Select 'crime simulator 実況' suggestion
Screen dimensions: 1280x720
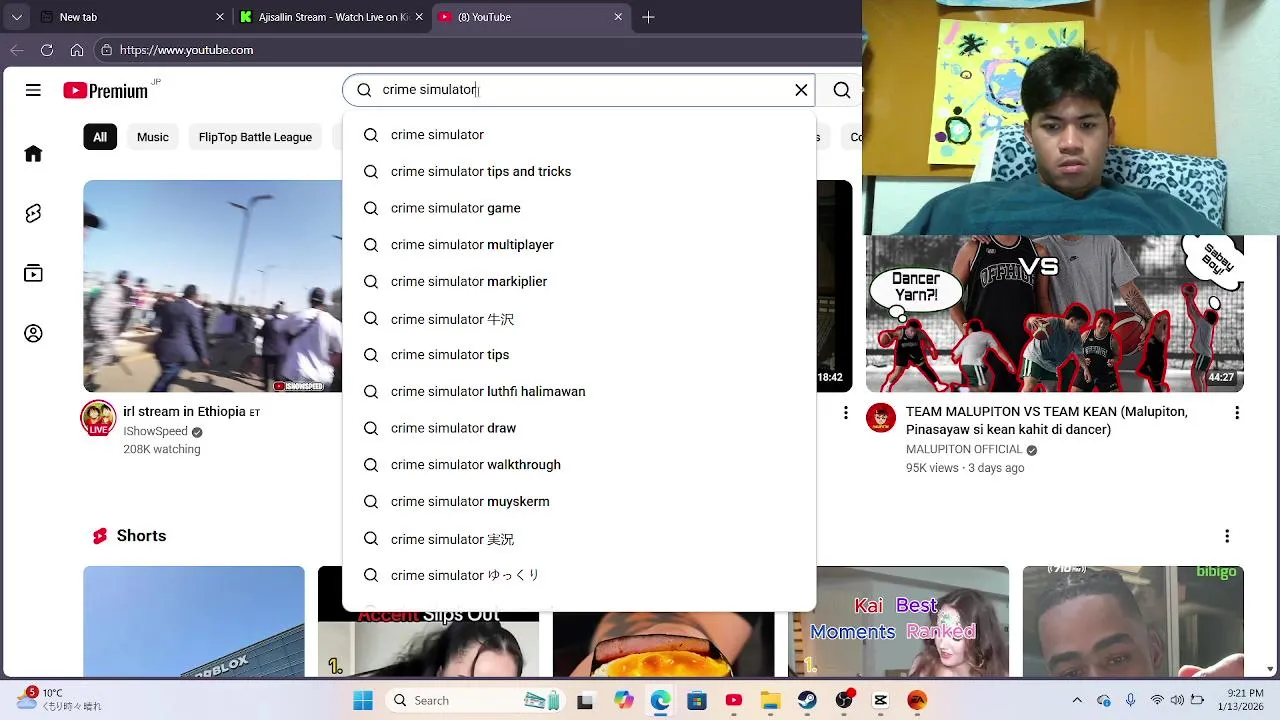(579, 539)
